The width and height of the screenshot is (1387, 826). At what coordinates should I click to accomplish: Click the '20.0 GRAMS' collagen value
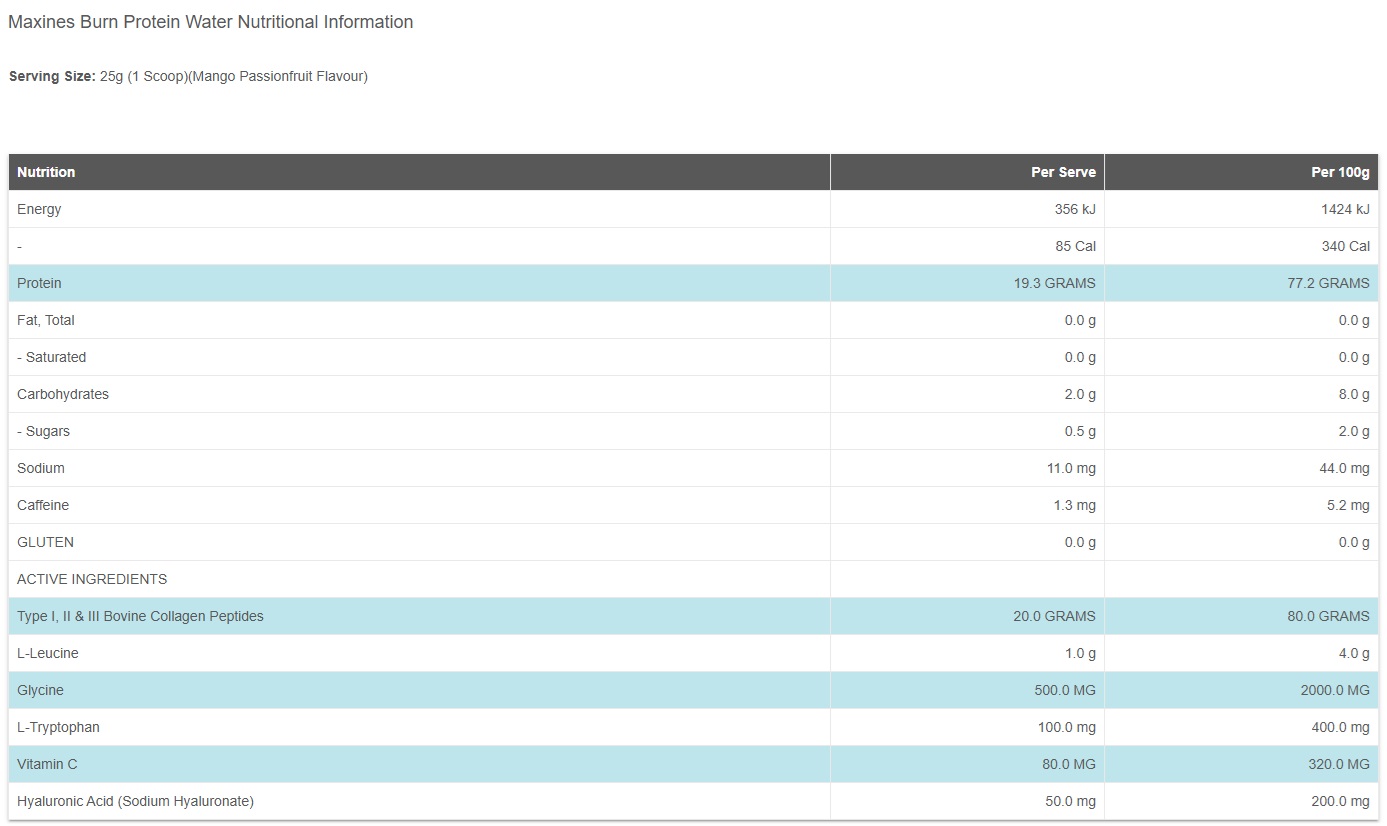tap(1054, 616)
